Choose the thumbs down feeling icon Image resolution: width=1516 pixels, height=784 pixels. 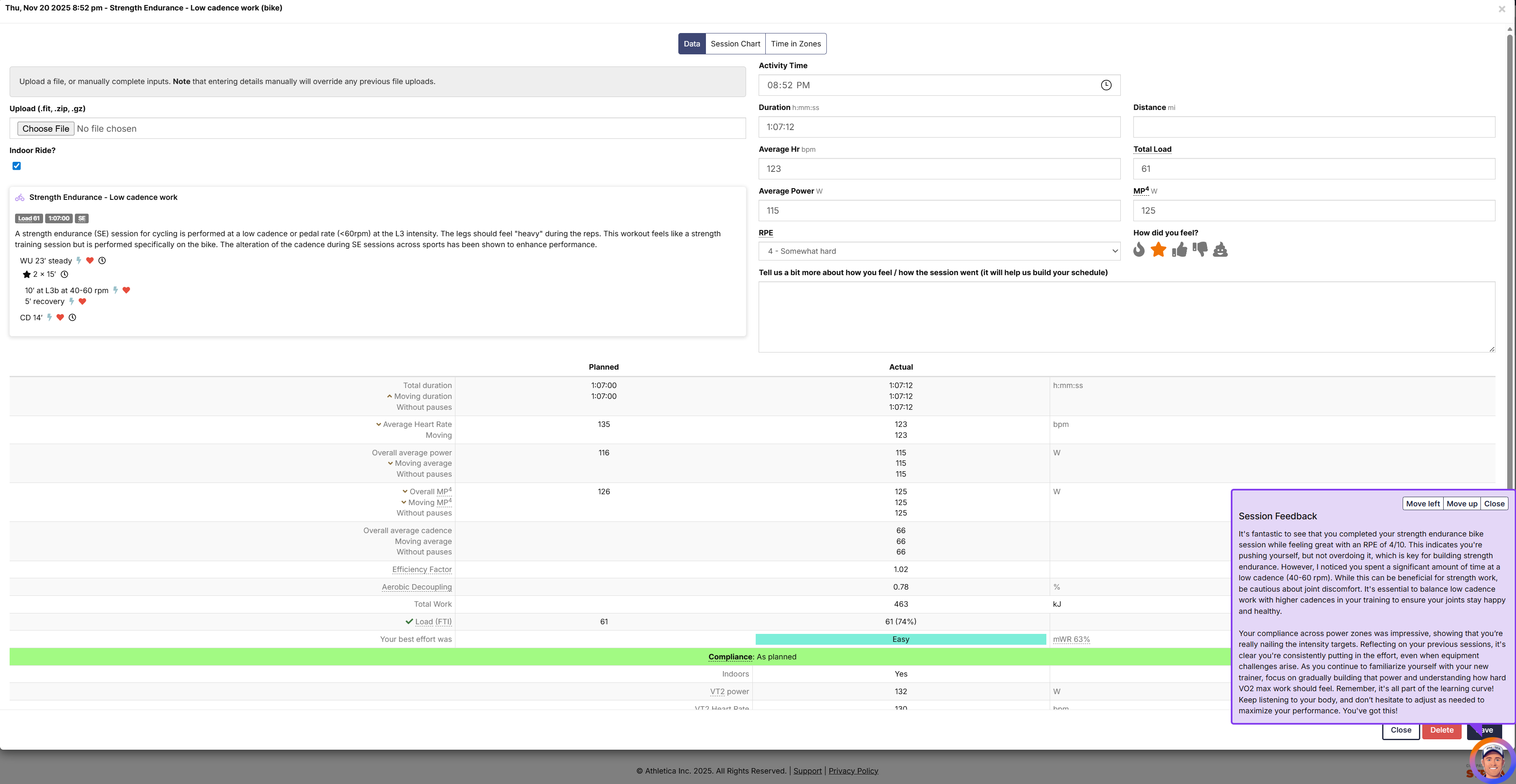pyautogui.click(x=1200, y=250)
